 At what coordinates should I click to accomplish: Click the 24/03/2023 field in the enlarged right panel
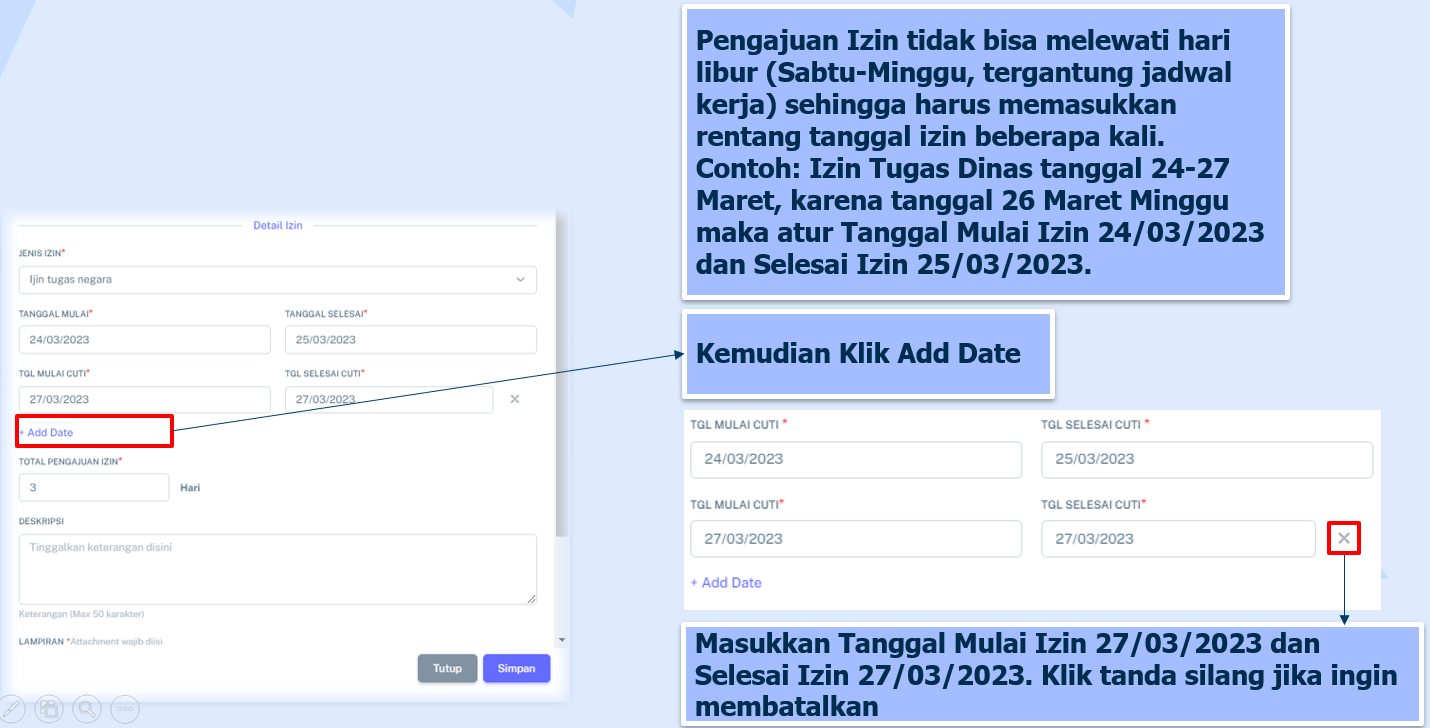click(855, 459)
